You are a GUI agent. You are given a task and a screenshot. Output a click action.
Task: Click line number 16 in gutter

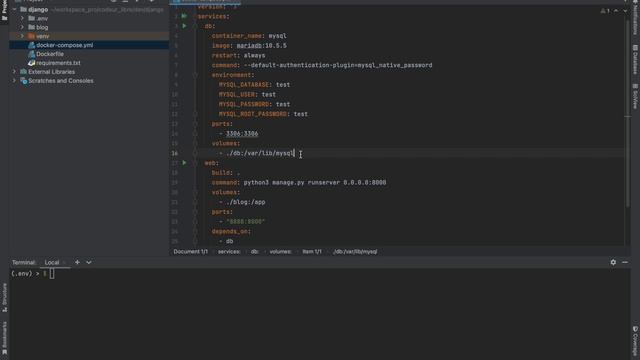click(x=174, y=153)
